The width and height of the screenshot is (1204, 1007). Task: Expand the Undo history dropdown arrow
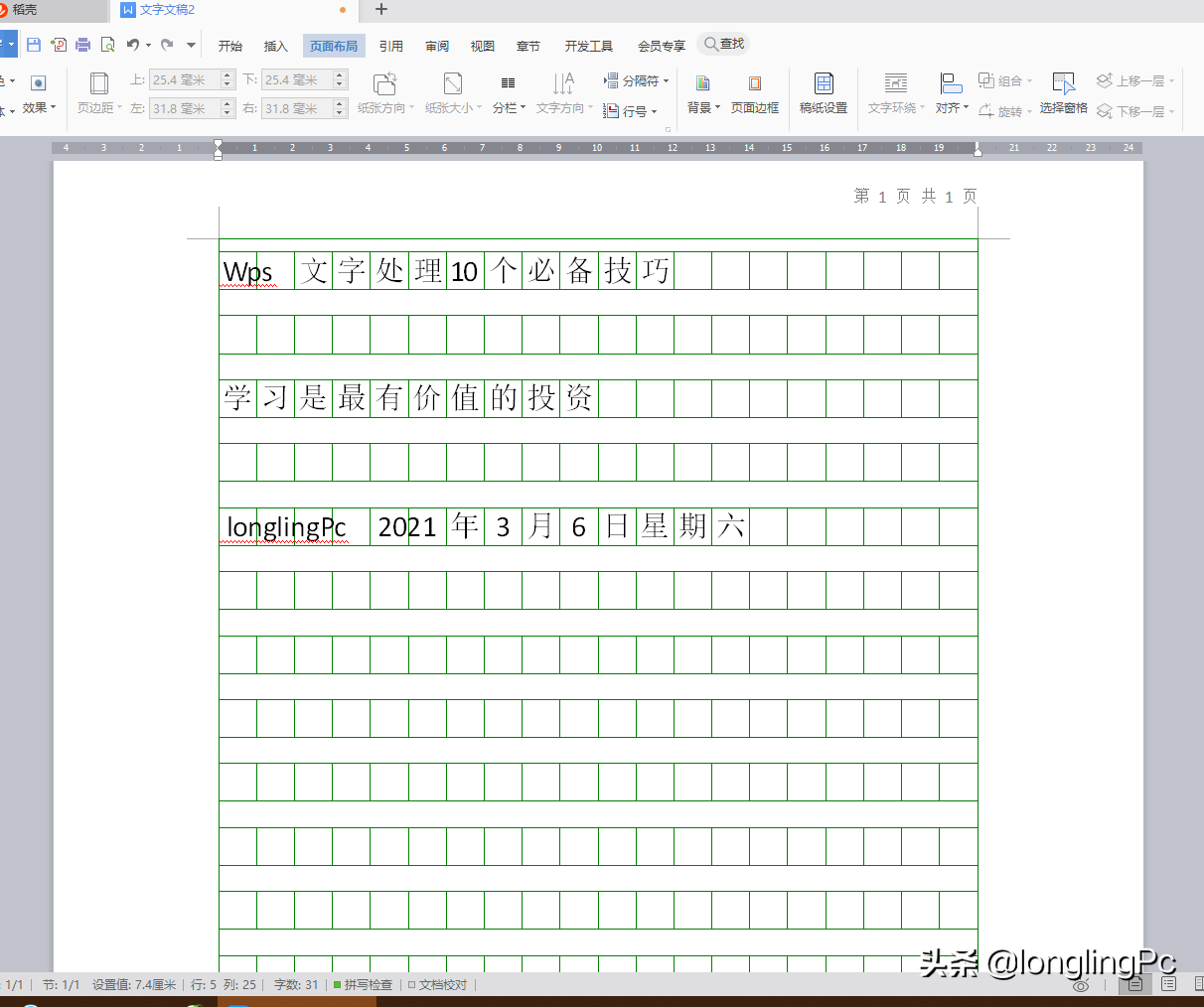point(148,45)
